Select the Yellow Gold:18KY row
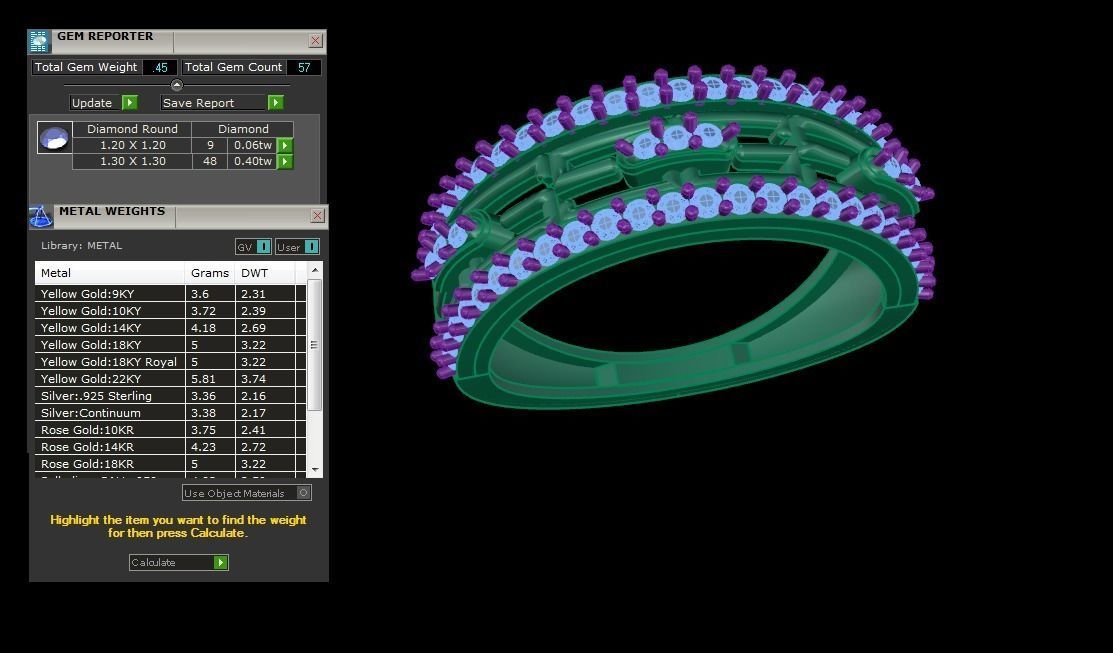Image resolution: width=1113 pixels, height=653 pixels. (170, 345)
